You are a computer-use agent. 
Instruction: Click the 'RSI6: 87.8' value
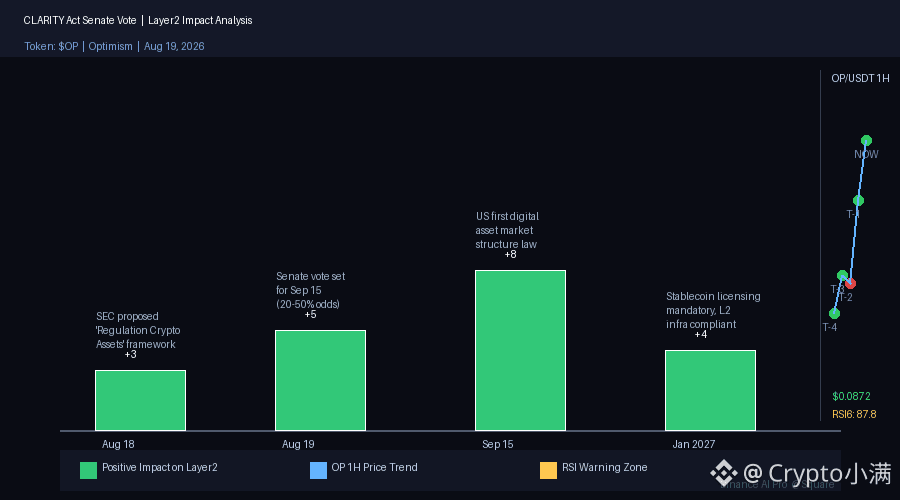point(854,414)
